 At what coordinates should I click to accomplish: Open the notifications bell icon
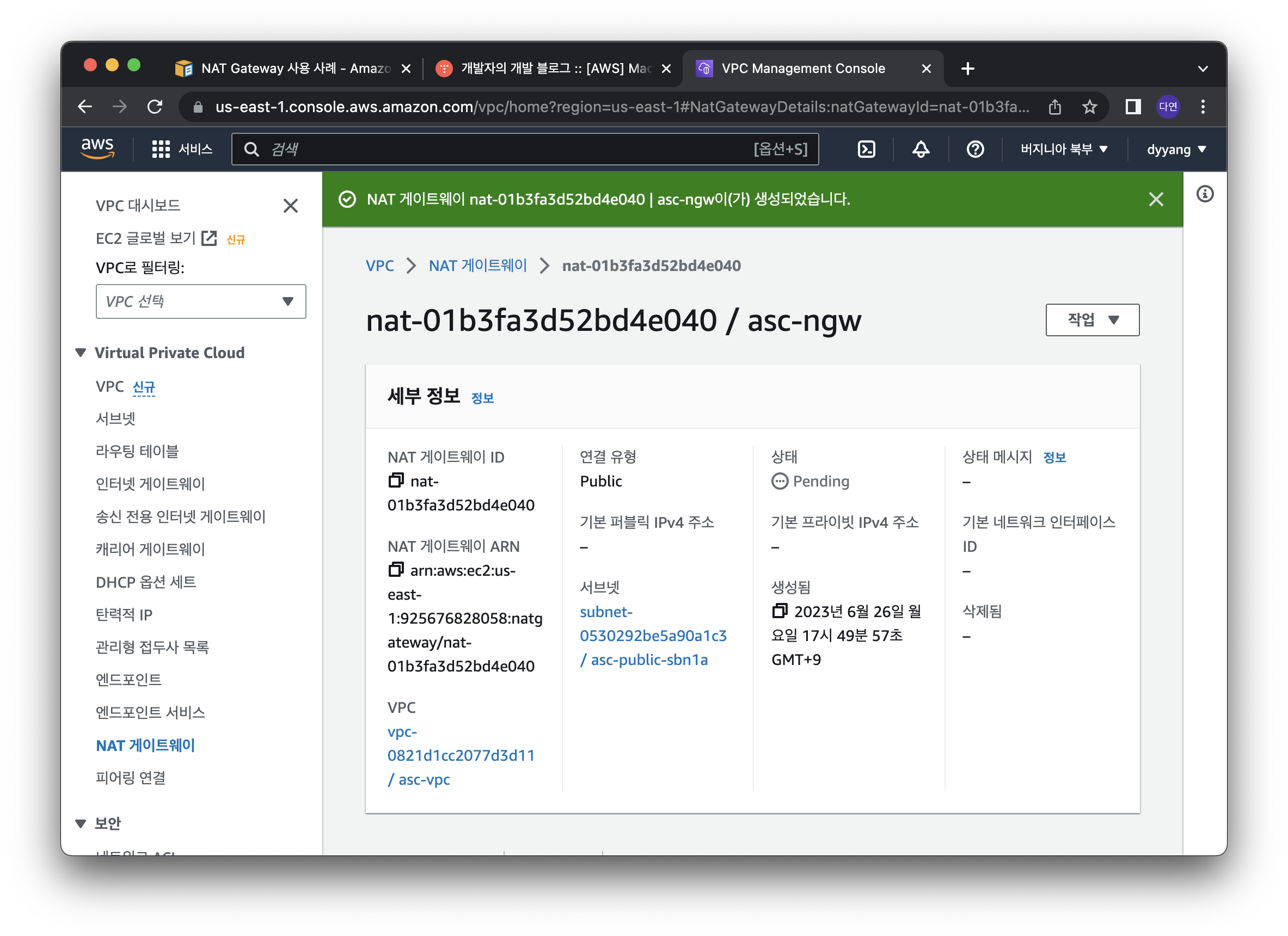point(921,149)
